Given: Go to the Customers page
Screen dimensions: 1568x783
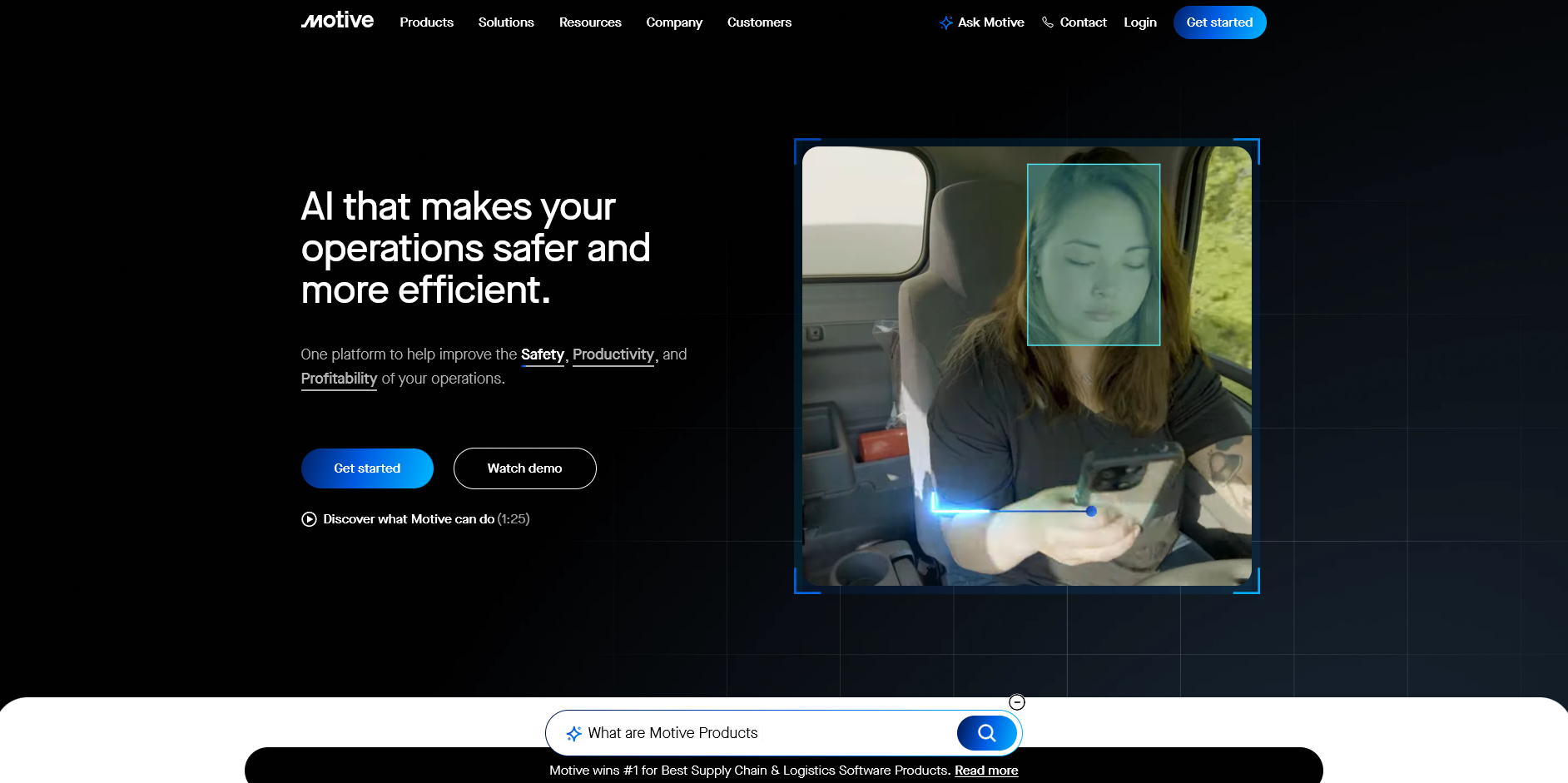Looking at the screenshot, I should (x=759, y=22).
